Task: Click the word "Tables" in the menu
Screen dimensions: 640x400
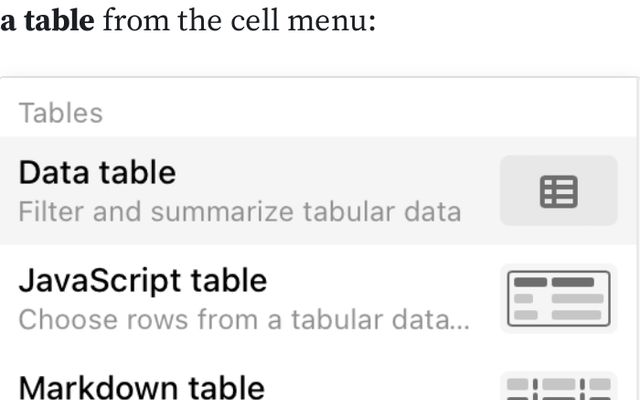Action: click(60, 112)
